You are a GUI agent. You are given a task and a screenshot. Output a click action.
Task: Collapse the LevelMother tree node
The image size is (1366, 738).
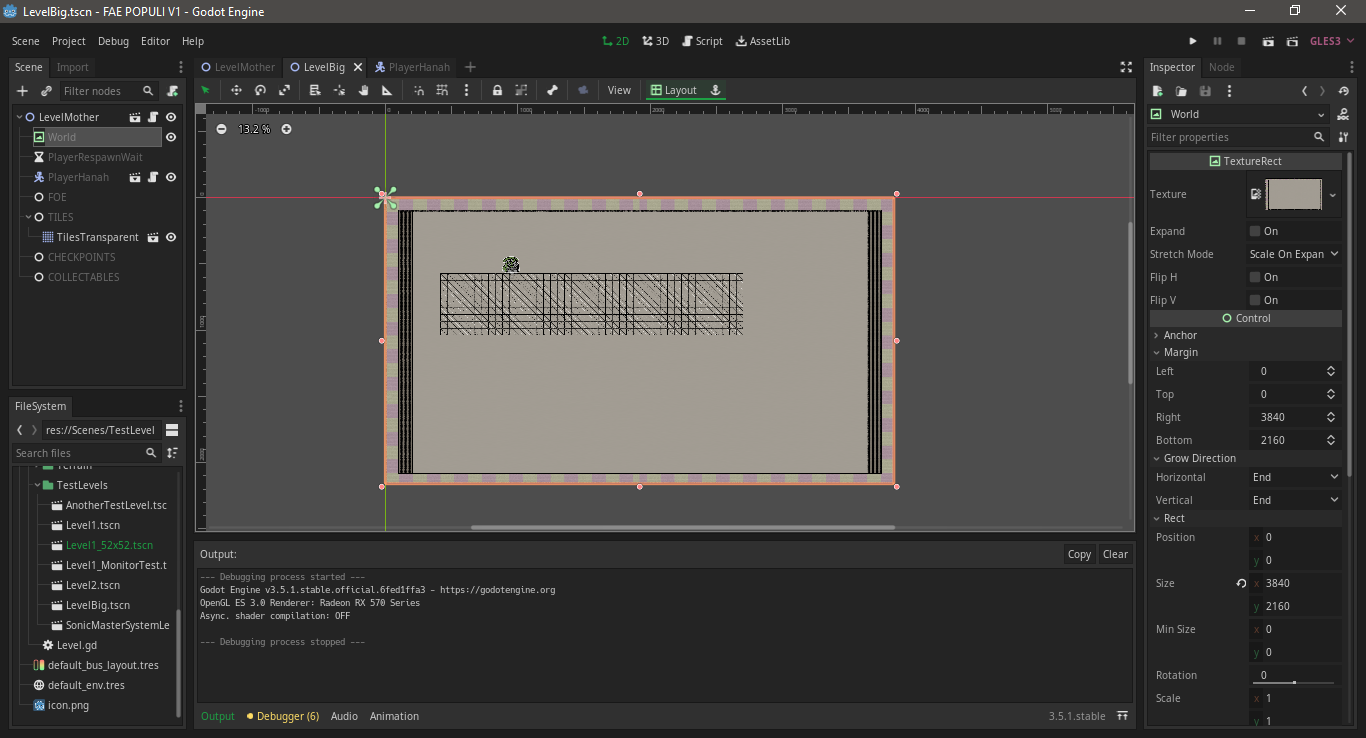18,117
